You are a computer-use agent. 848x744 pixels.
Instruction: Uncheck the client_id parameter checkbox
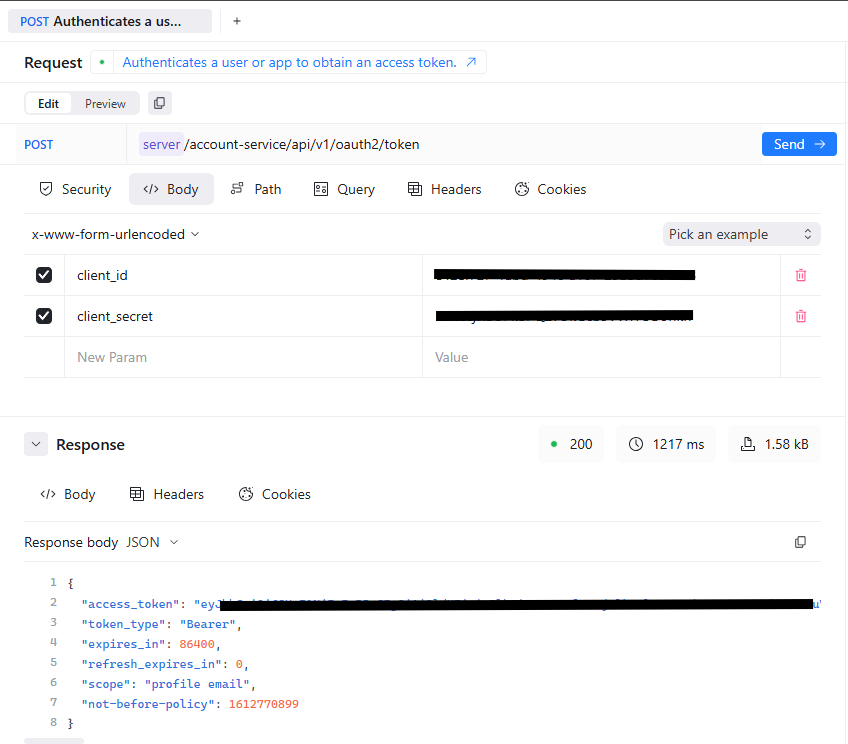tap(44, 275)
